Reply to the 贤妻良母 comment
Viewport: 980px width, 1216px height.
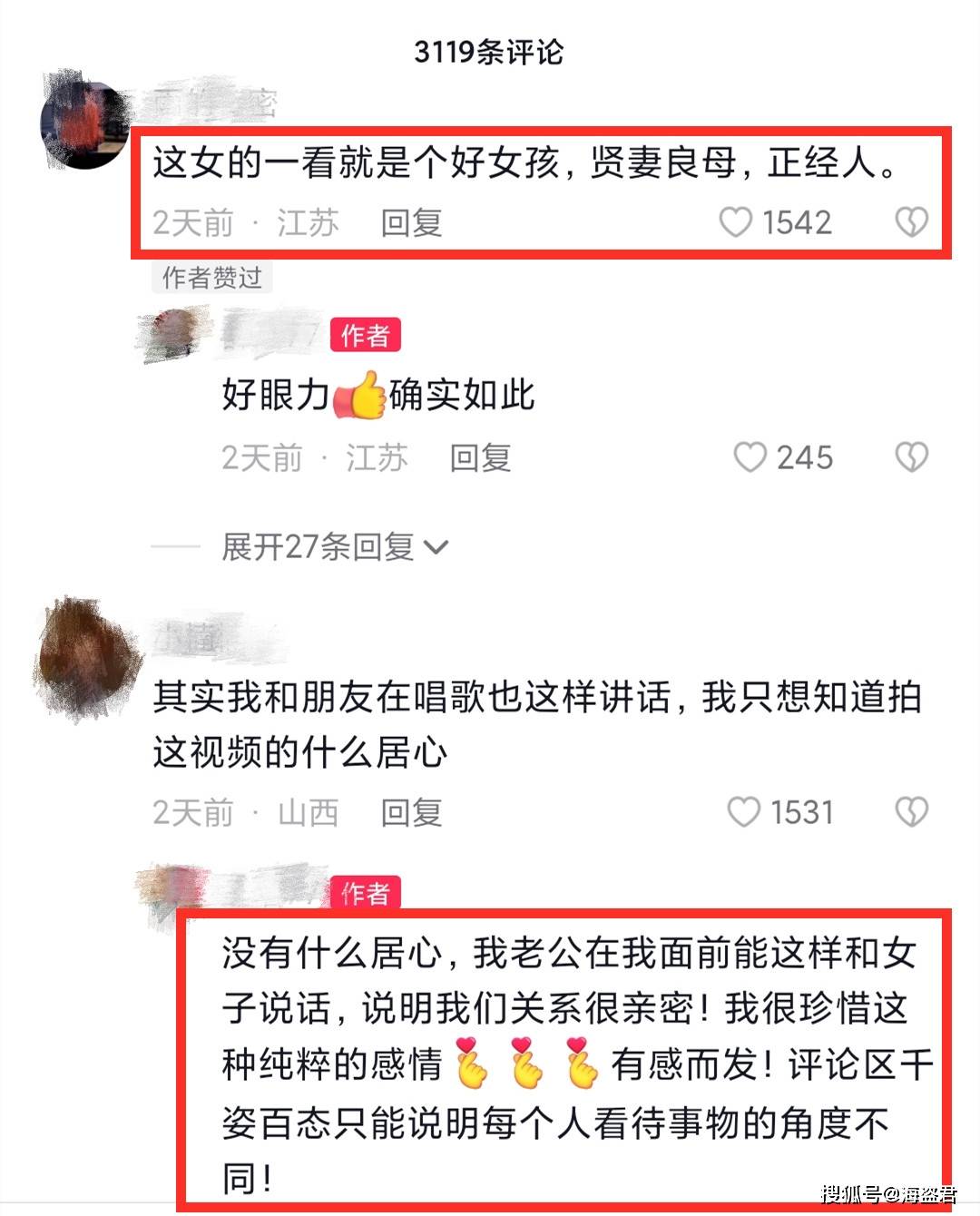click(x=411, y=222)
